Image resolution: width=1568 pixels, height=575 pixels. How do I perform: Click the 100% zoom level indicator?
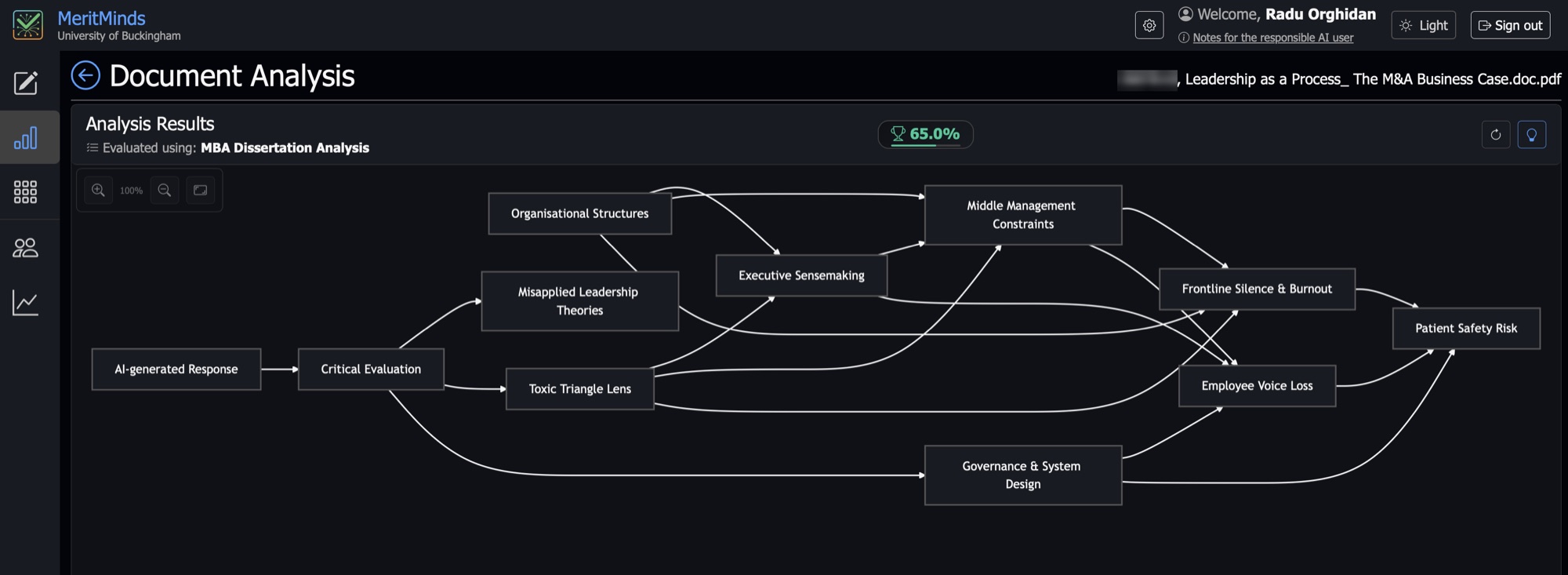click(x=131, y=191)
